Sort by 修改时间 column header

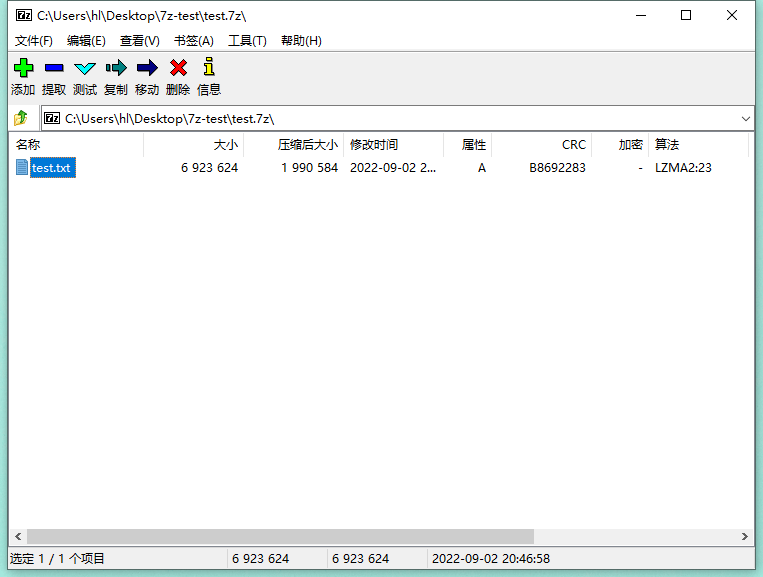394,144
